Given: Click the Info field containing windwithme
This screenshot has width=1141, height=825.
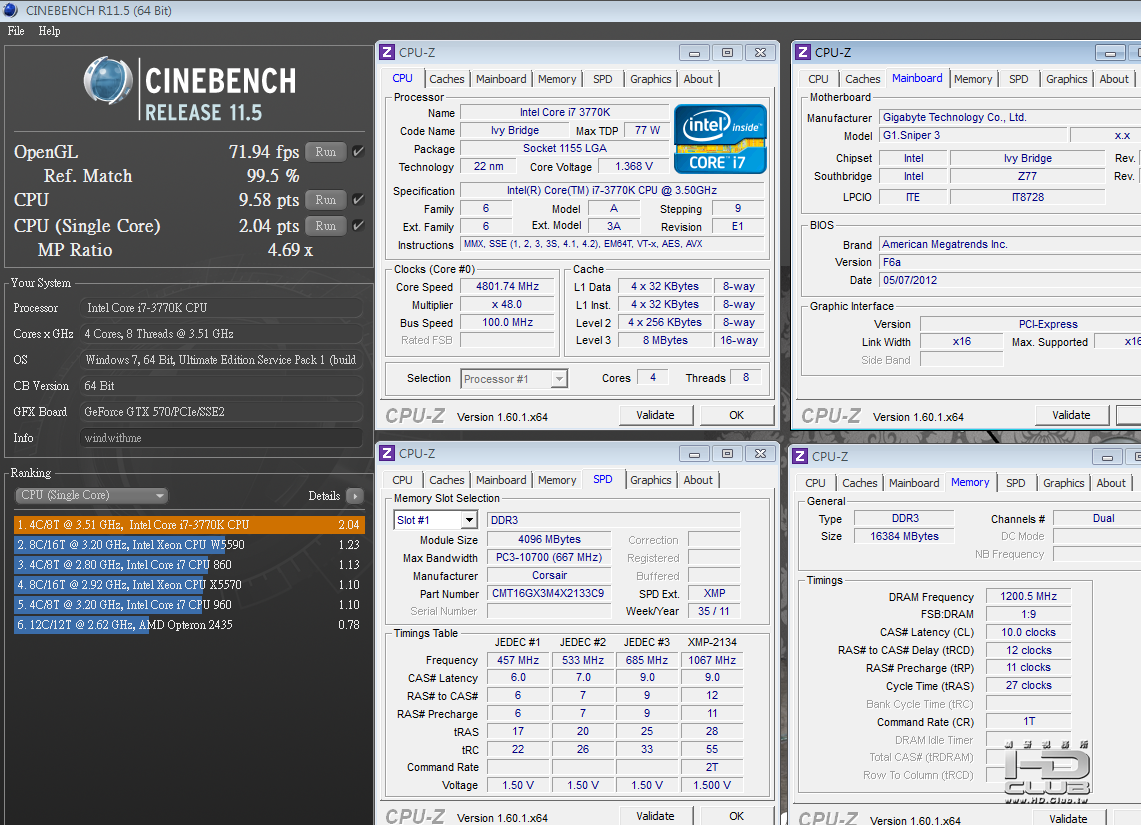Looking at the screenshot, I should point(221,438).
